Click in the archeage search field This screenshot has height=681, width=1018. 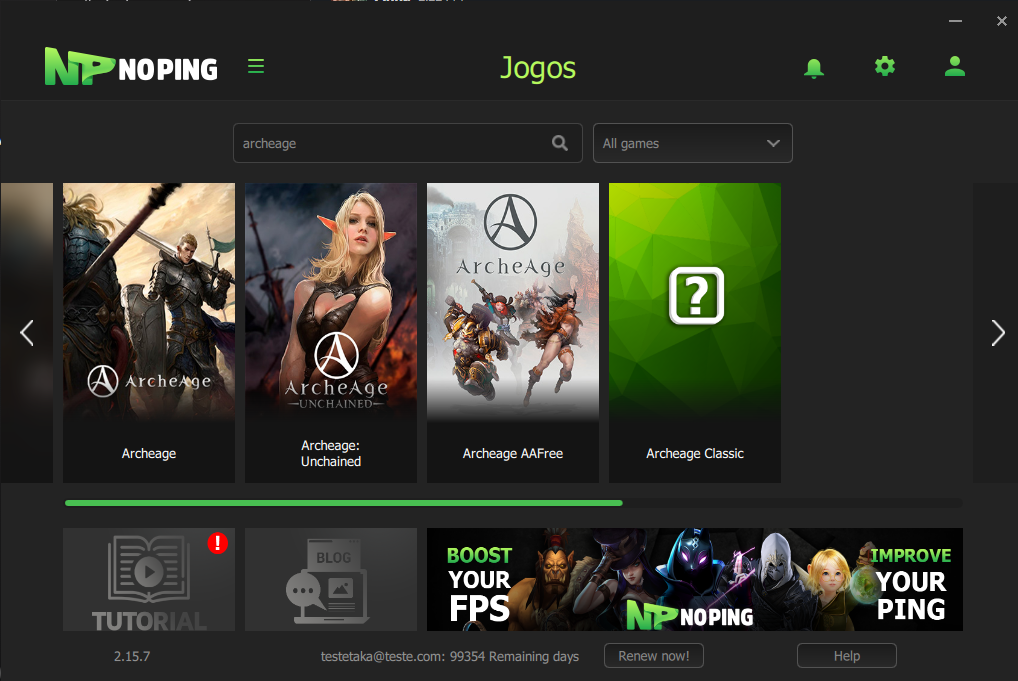[408, 143]
